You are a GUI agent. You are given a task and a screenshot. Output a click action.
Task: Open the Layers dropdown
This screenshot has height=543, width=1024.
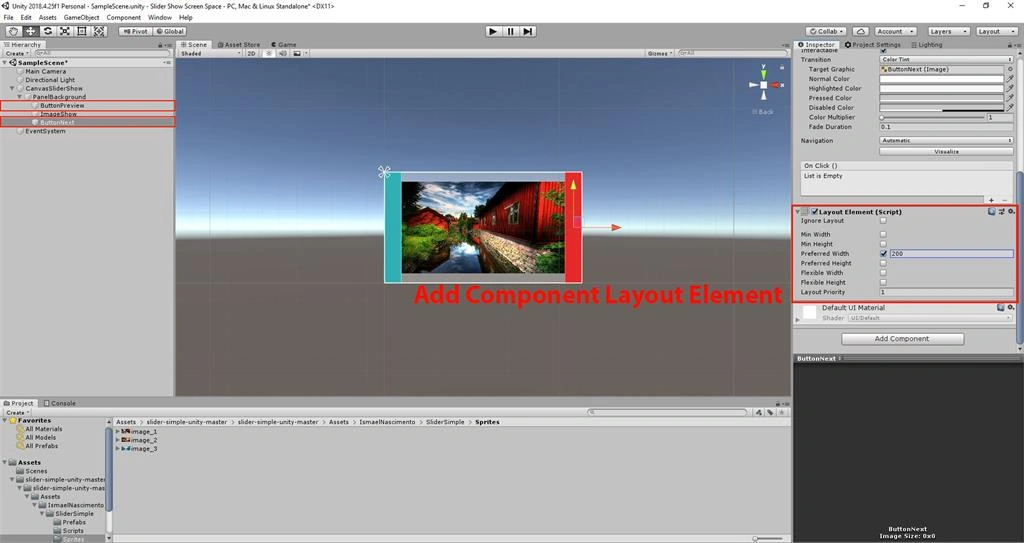[x=948, y=31]
